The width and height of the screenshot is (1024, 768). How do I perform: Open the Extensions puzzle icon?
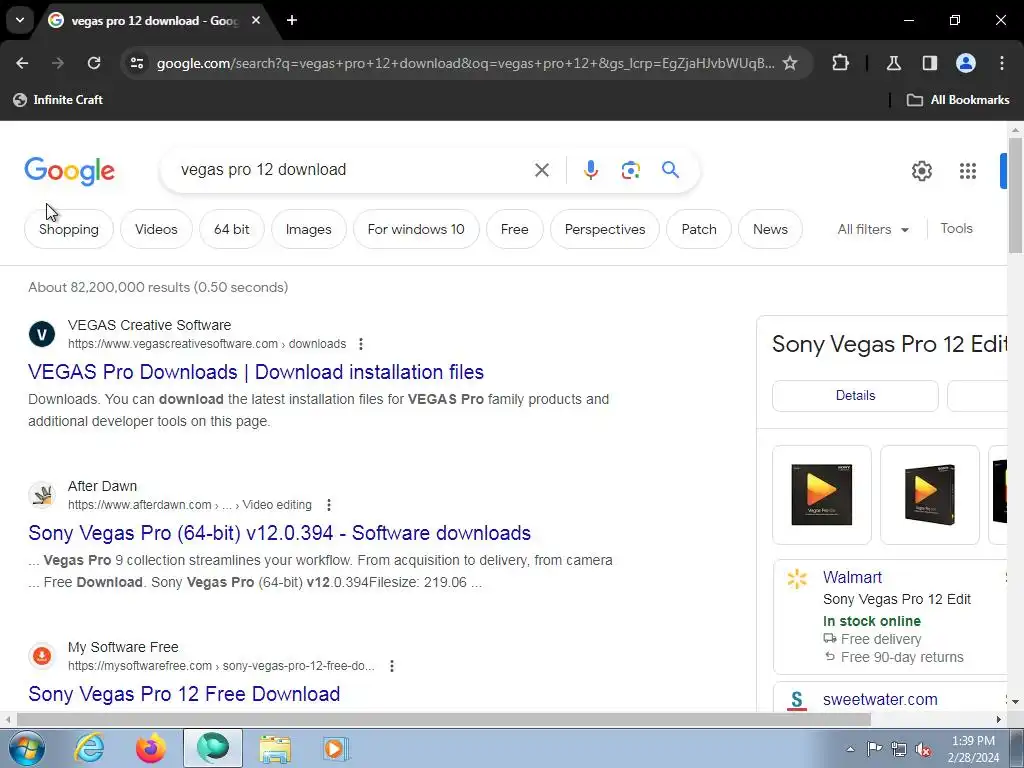(x=840, y=63)
